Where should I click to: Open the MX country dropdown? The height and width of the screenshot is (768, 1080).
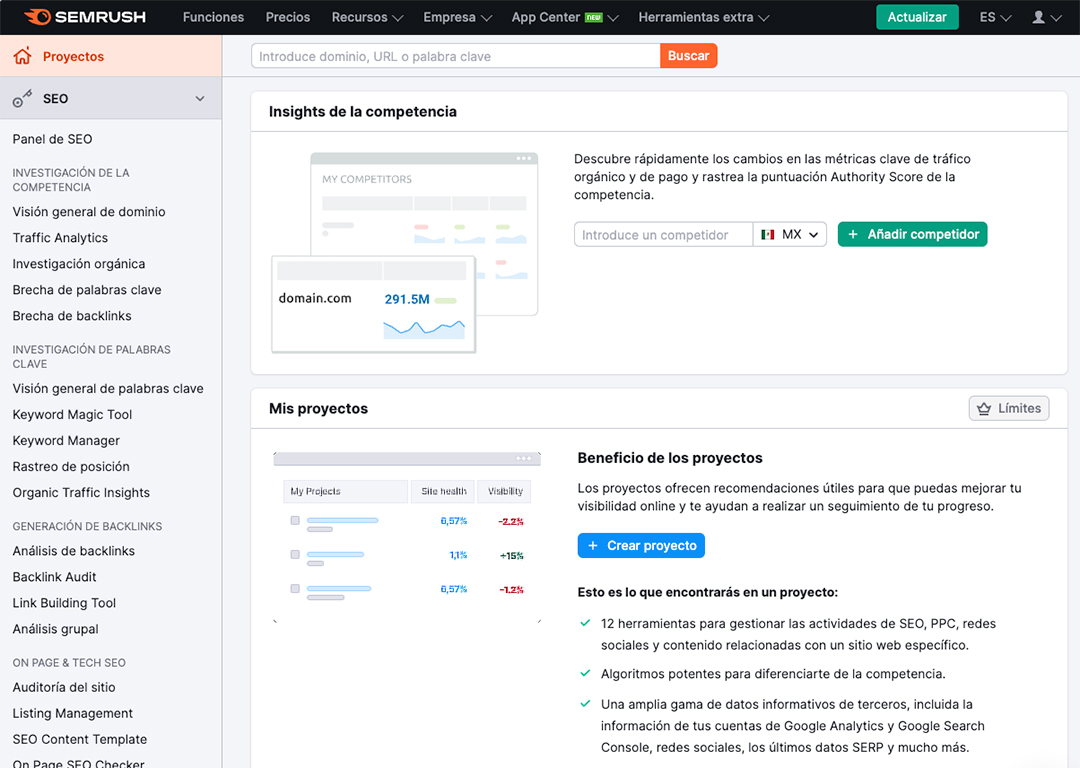[x=790, y=235]
